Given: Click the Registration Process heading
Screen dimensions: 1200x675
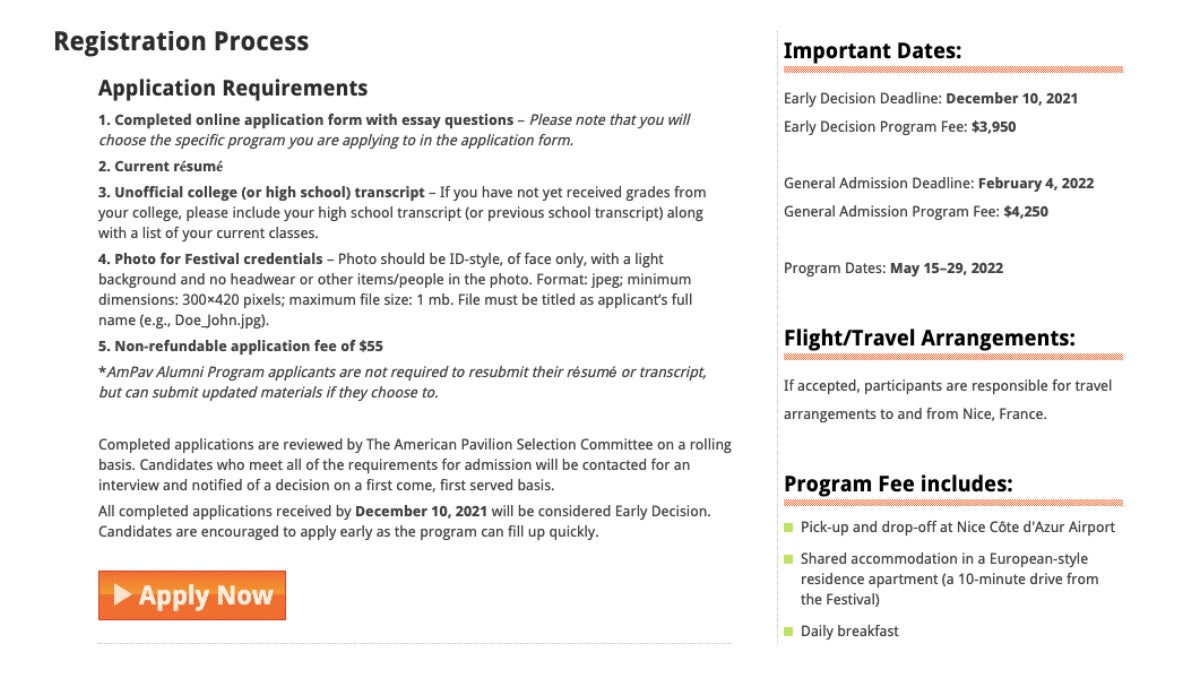Looking at the screenshot, I should coord(181,42).
